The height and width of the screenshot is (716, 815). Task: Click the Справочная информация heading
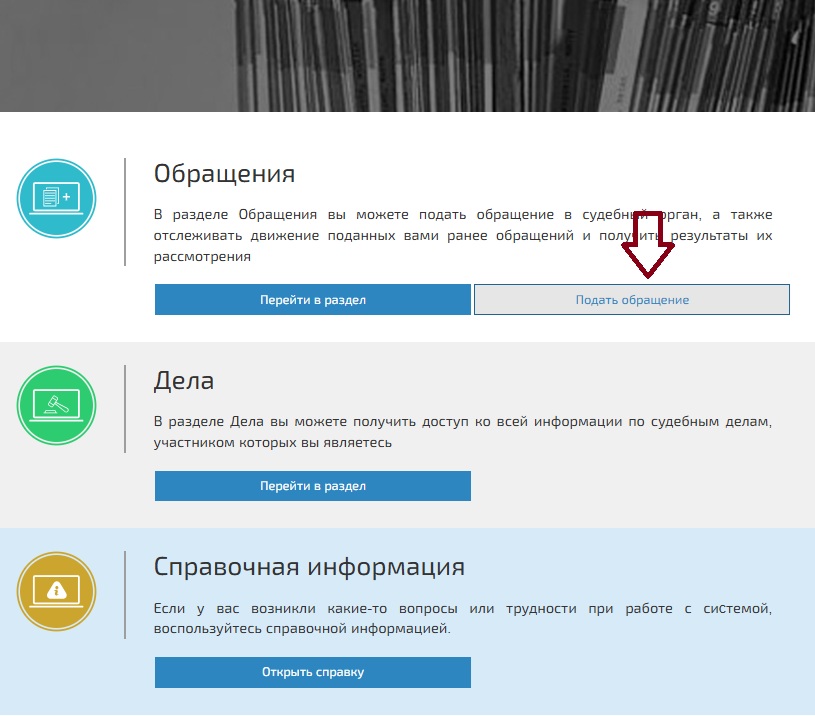[309, 566]
